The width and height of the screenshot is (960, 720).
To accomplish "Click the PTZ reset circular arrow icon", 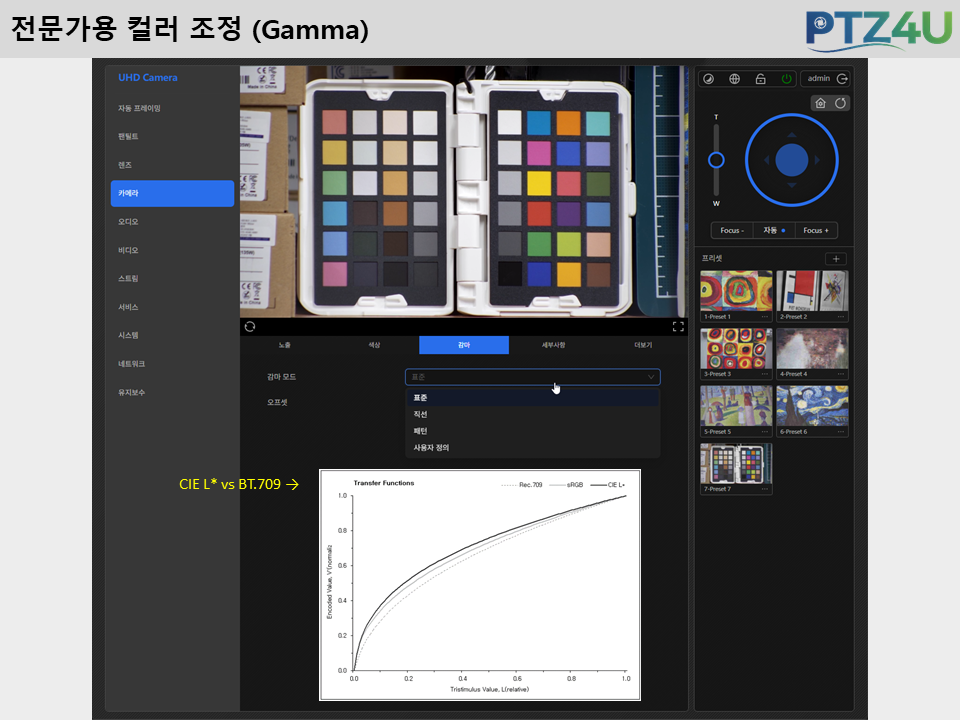I will coord(841,103).
